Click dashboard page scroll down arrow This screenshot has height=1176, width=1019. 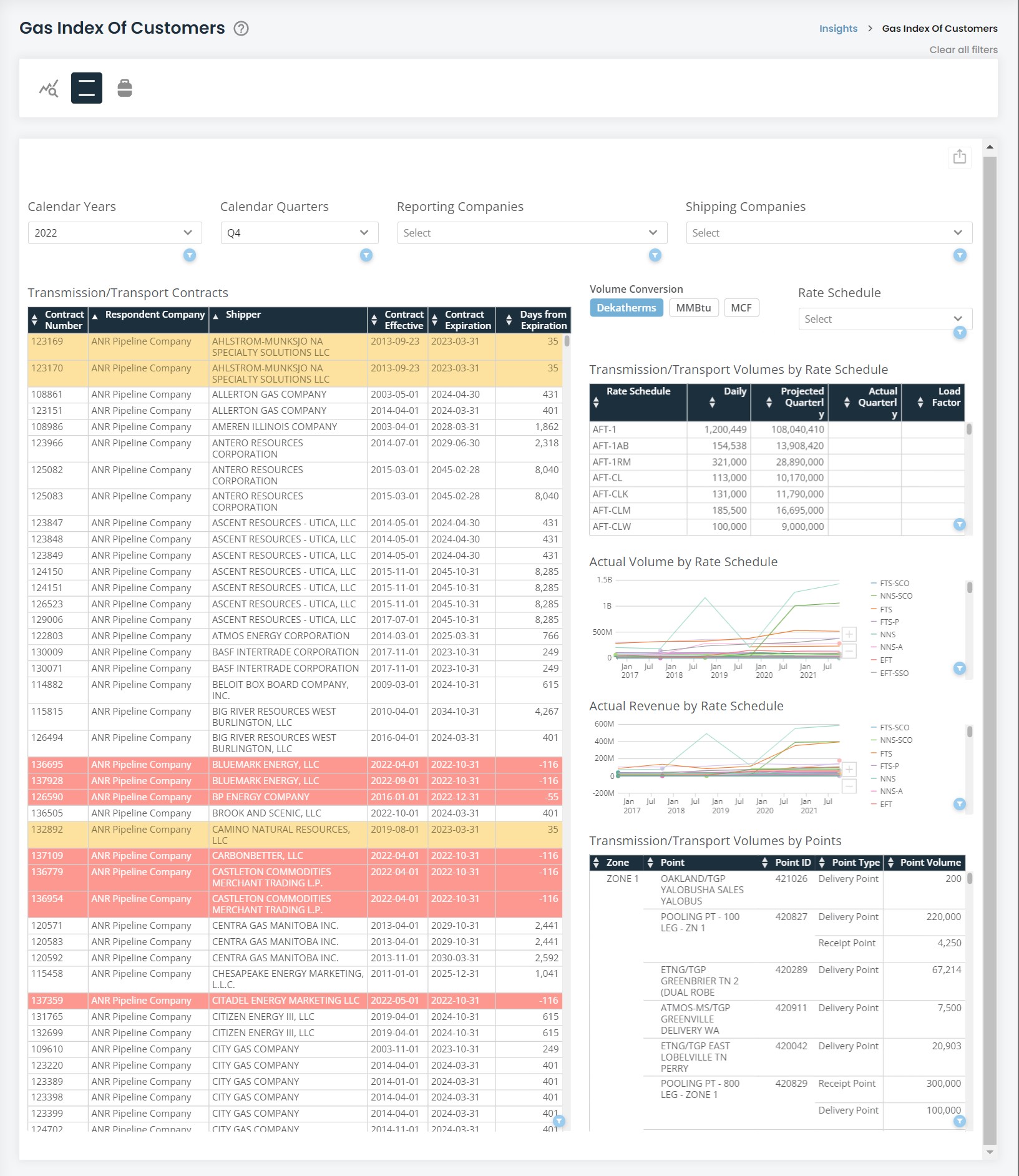(990, 1153)
